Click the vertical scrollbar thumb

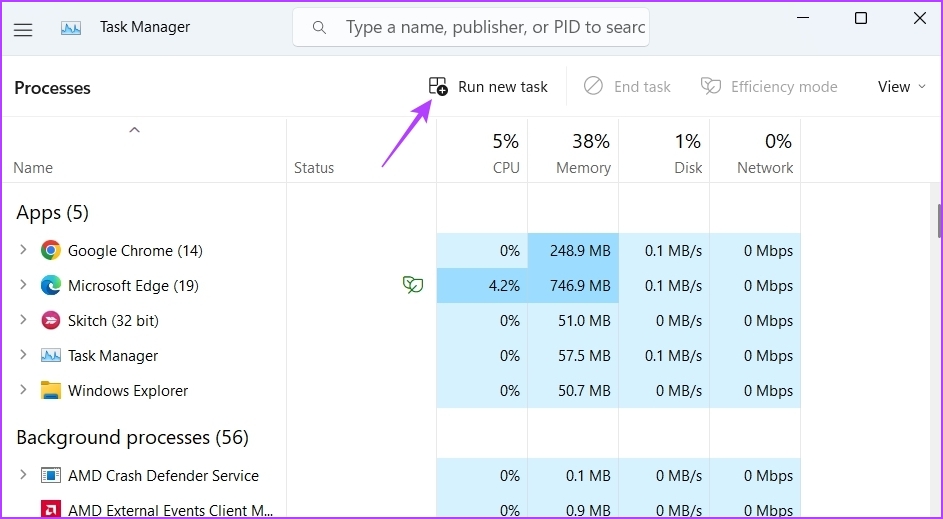939,221
